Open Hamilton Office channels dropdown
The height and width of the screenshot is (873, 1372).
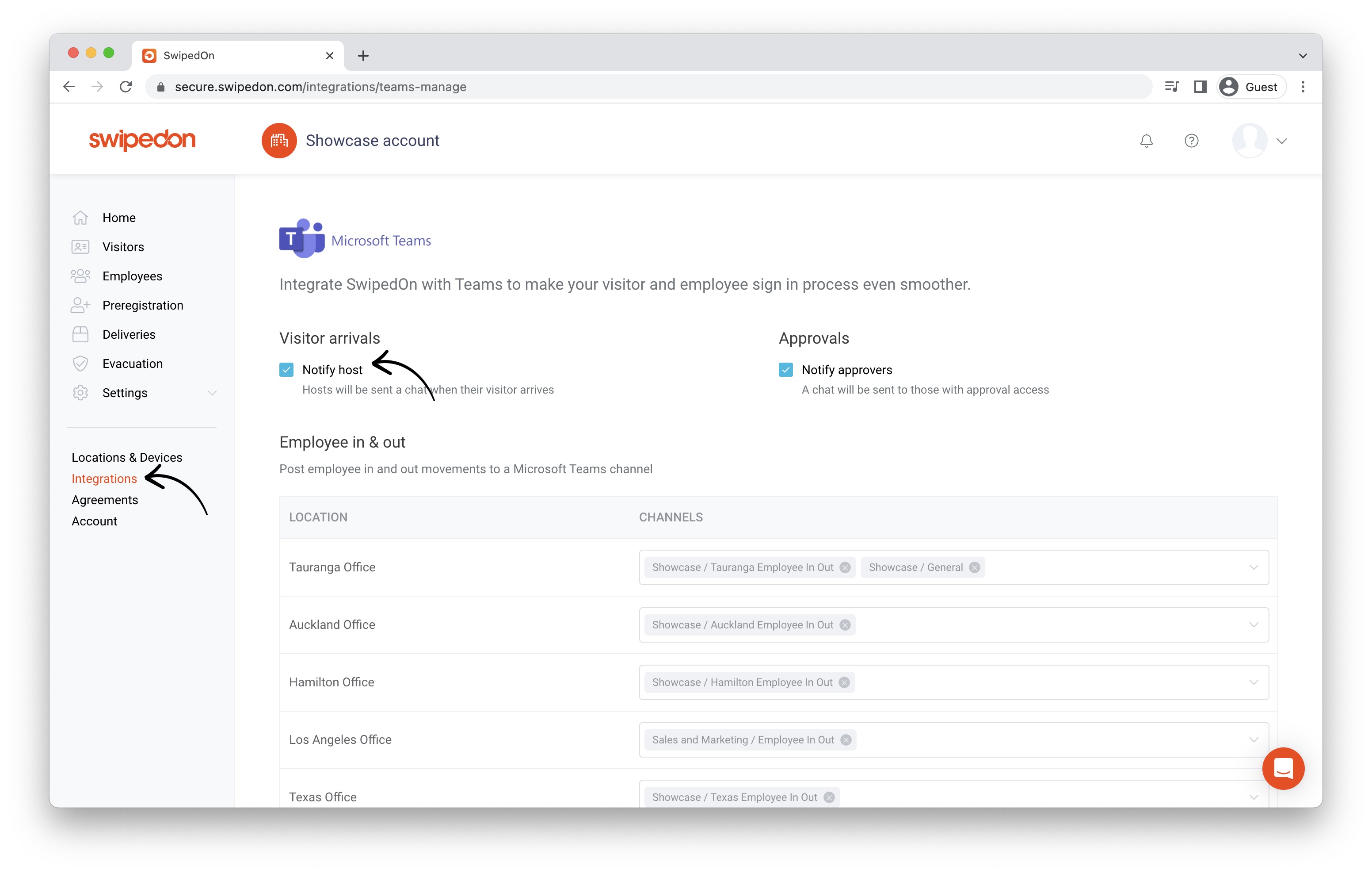tap(1254, 682)
